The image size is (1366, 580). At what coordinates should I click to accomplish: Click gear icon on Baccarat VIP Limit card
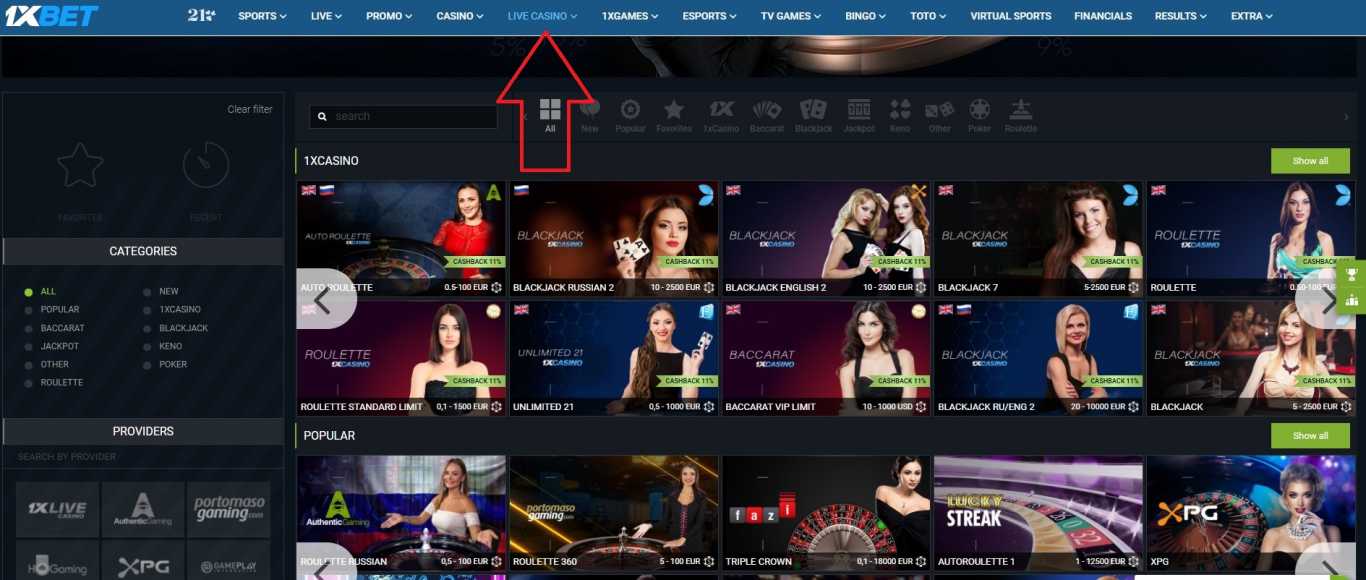click(x=921, y=407)
